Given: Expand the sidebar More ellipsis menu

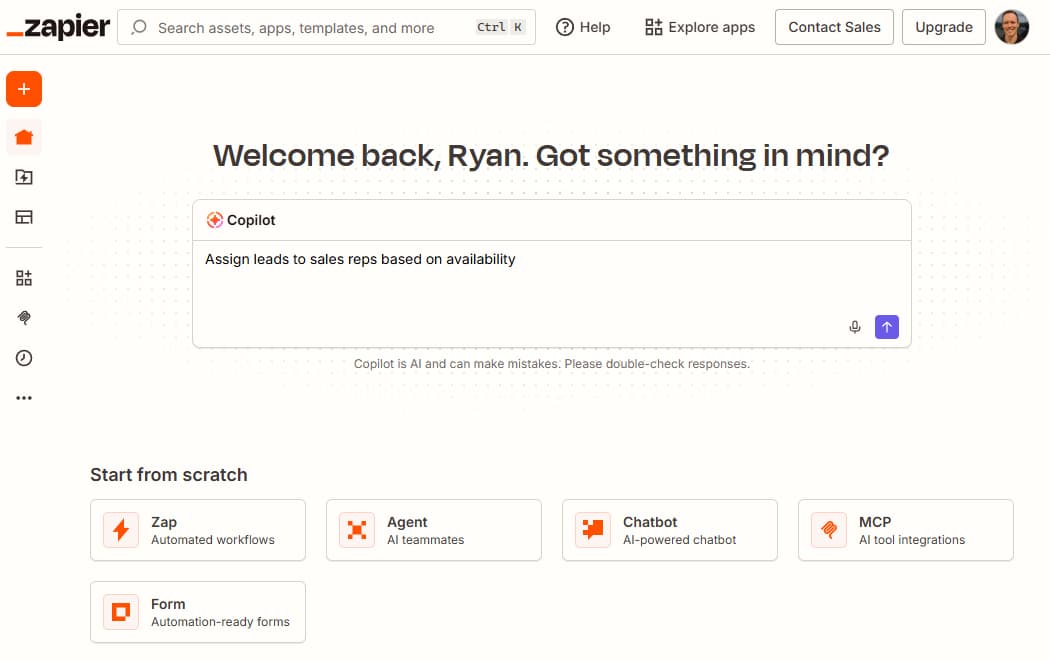Looking at the screenshot, I should (24, 398).
